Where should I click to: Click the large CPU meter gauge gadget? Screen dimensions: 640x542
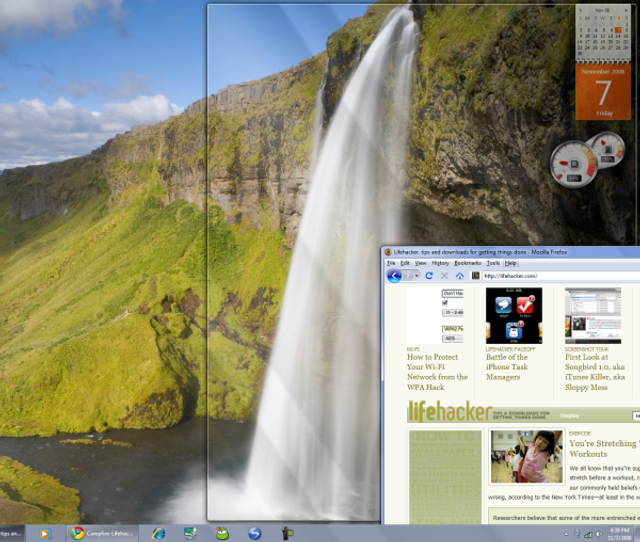573,164
